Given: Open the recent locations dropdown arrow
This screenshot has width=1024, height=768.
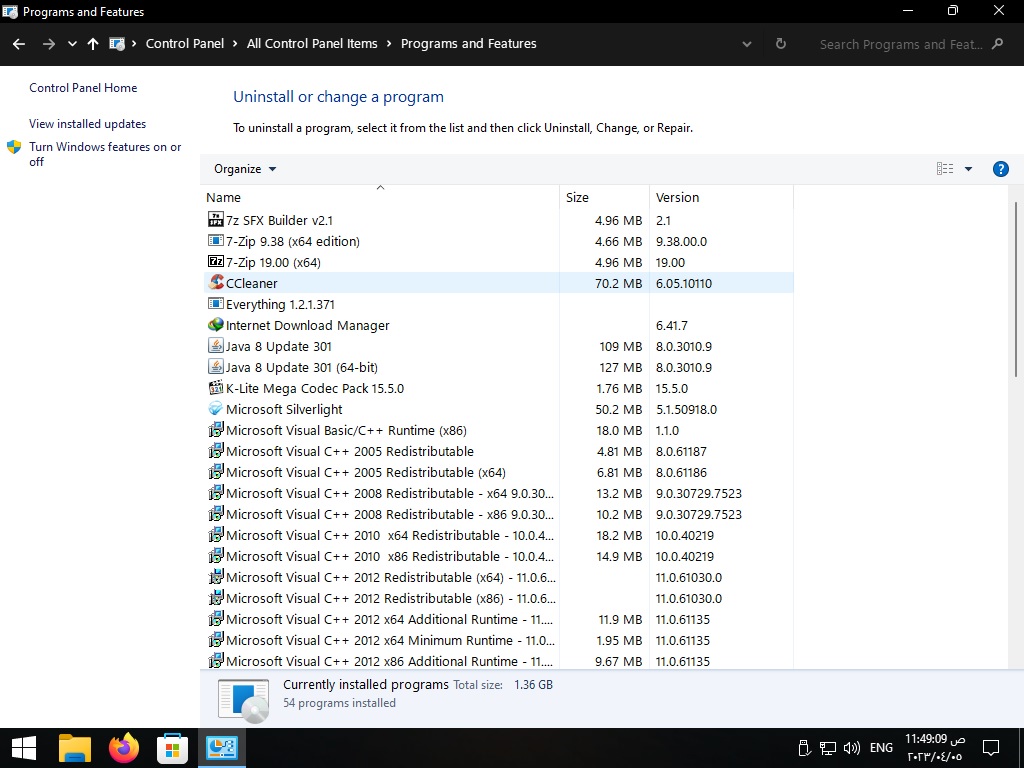Looking at the screenshot, I should click(x=72, y=44).
